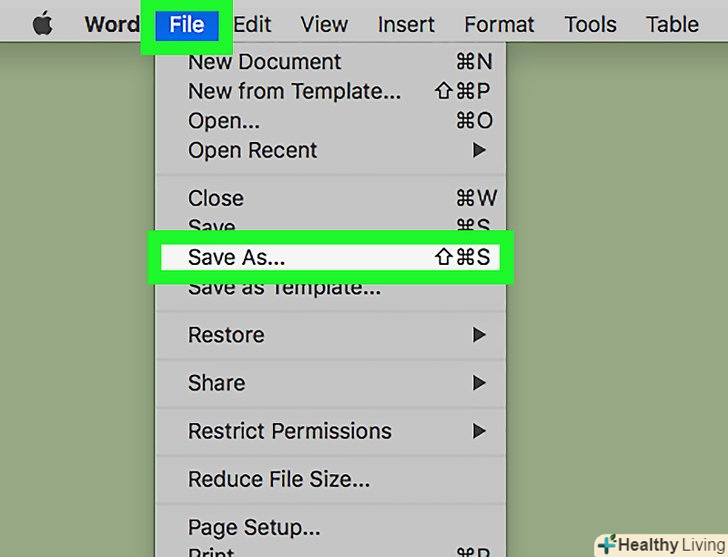The width and height of the screenshot is (728, 557).
Task: Expand the Restore submenu
Action: click(226, 335)
